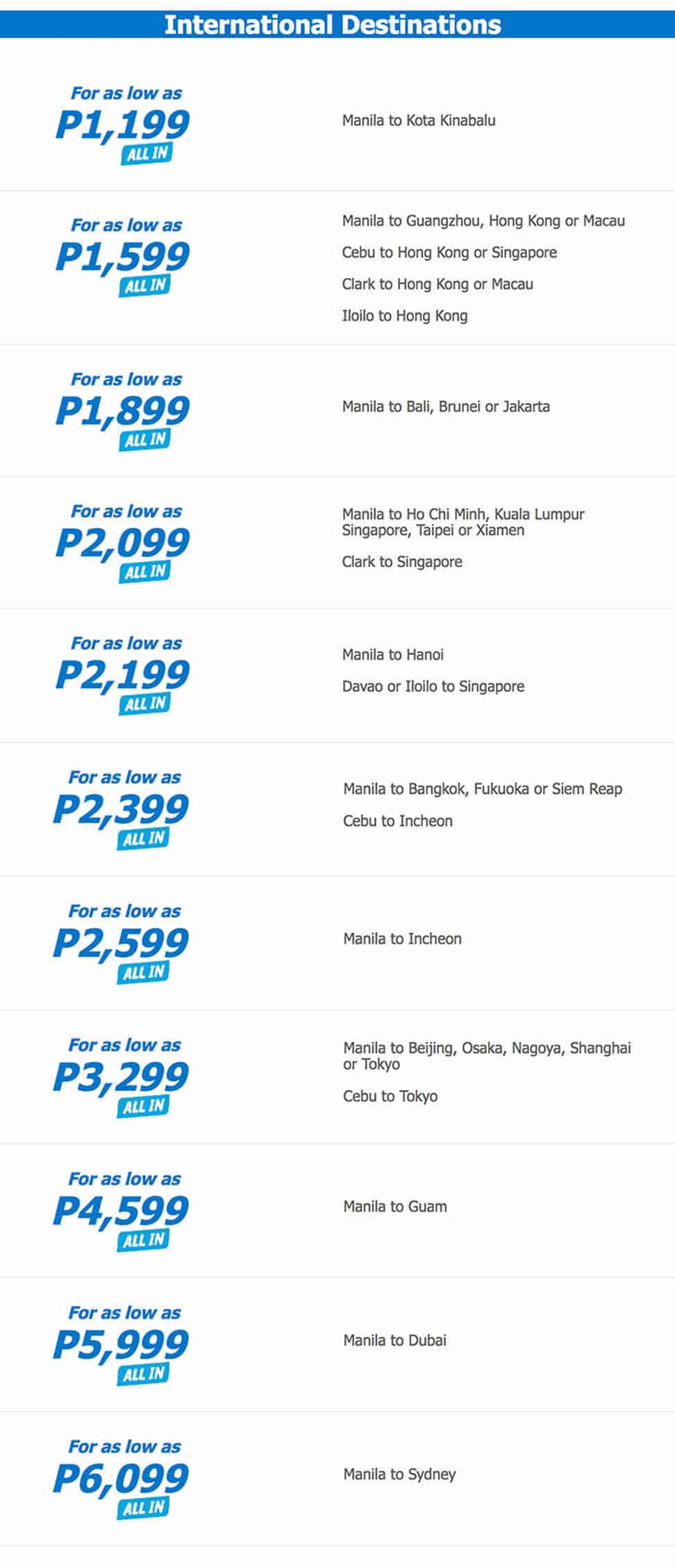Select the Manila to Kota Kinabalu route
The width and height of the screenshot is (675, 1568).
tap(419, 121)
